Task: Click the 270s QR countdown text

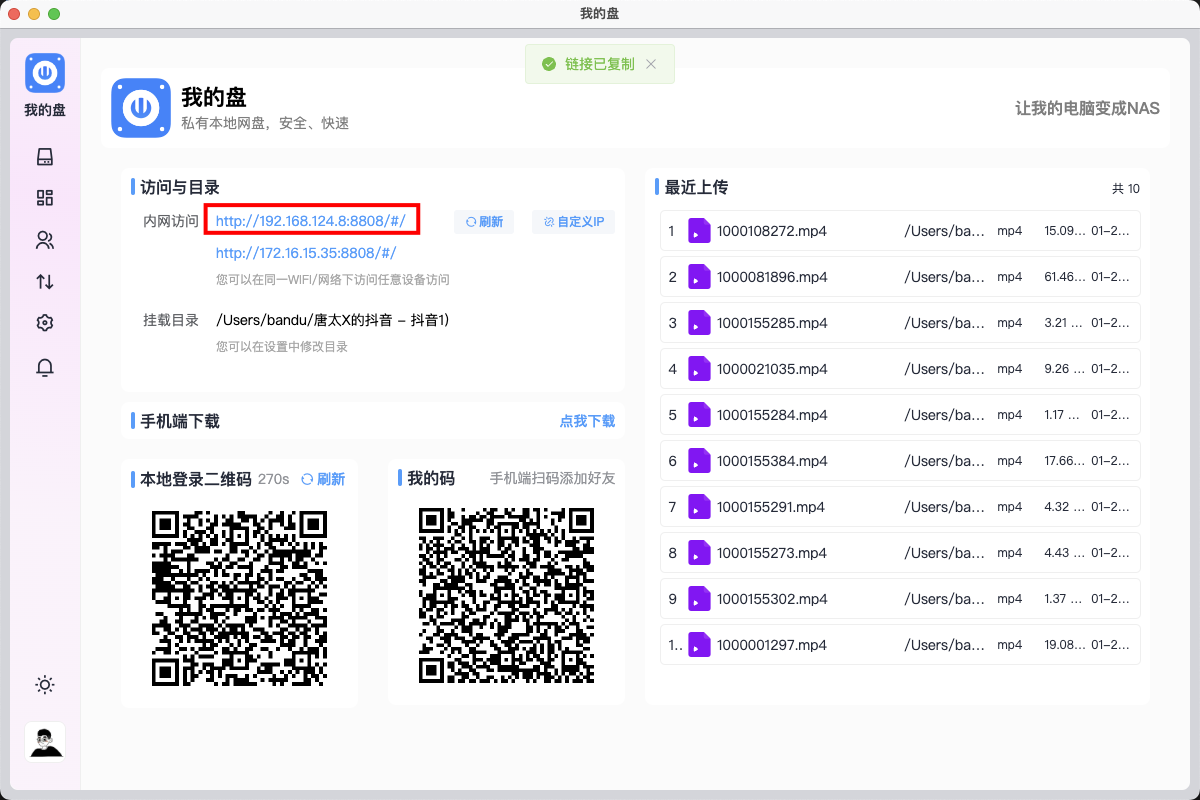Action: (x=273, y=479)
